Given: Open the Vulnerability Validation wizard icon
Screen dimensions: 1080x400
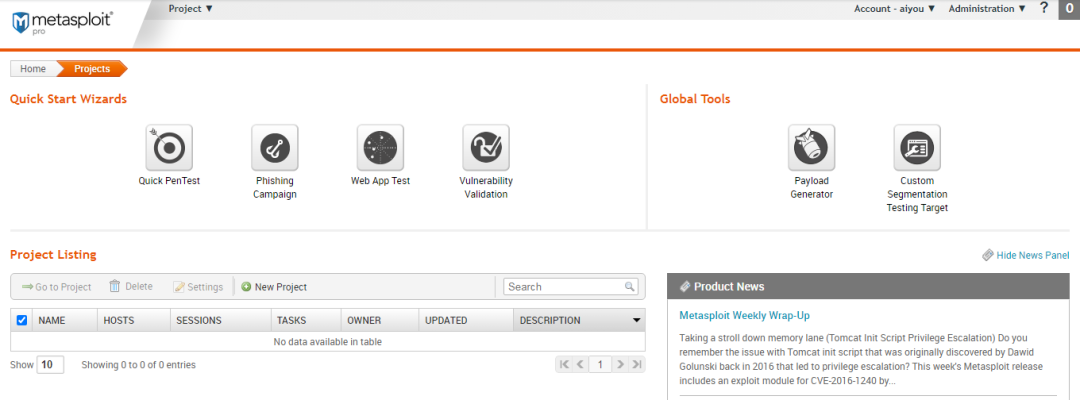Looking at the screenshot, I should [x=486, y=147].
